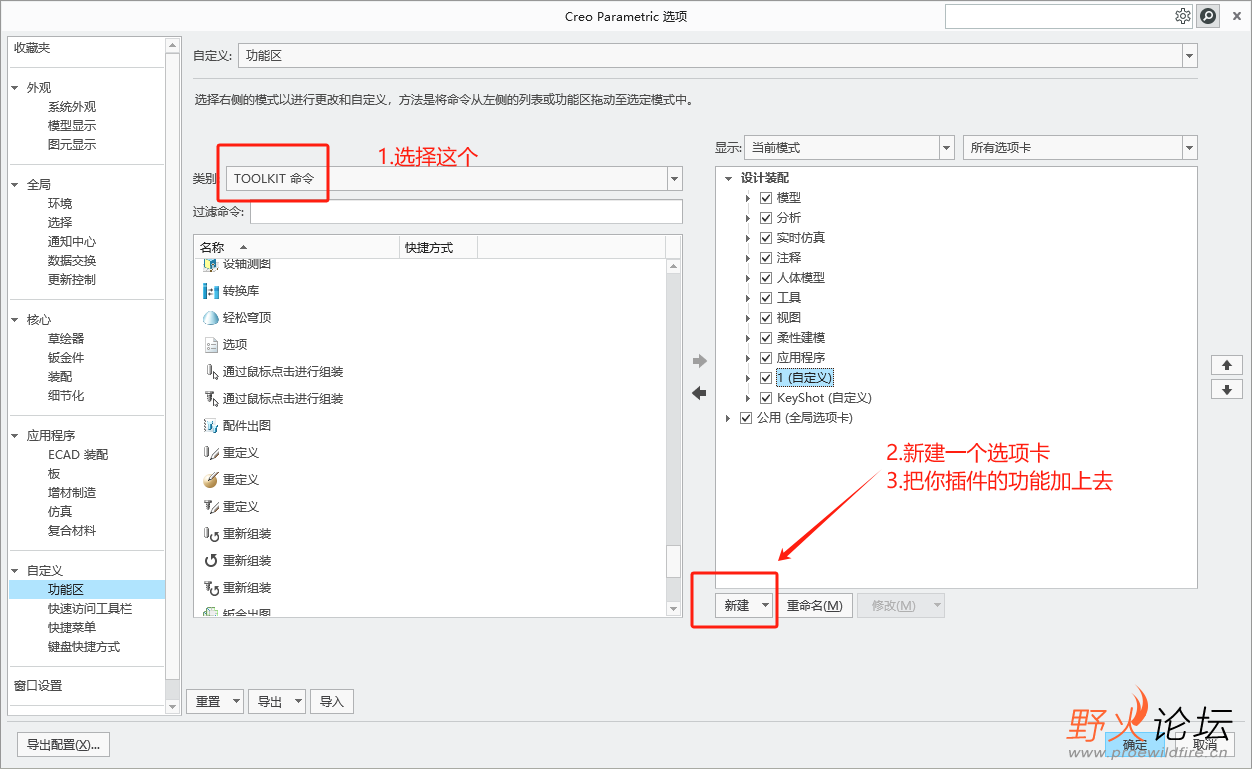Open the 系统外观 options page
The height and width of the screenshot is (769, 1252).
click(72, 107)
